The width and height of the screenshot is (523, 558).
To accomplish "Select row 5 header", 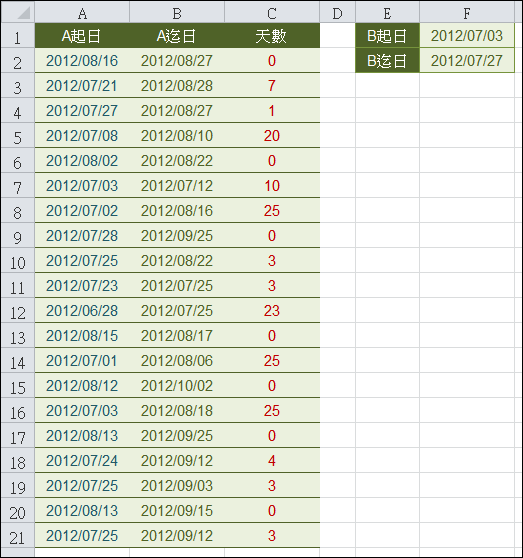I will (x=18, y=136).
